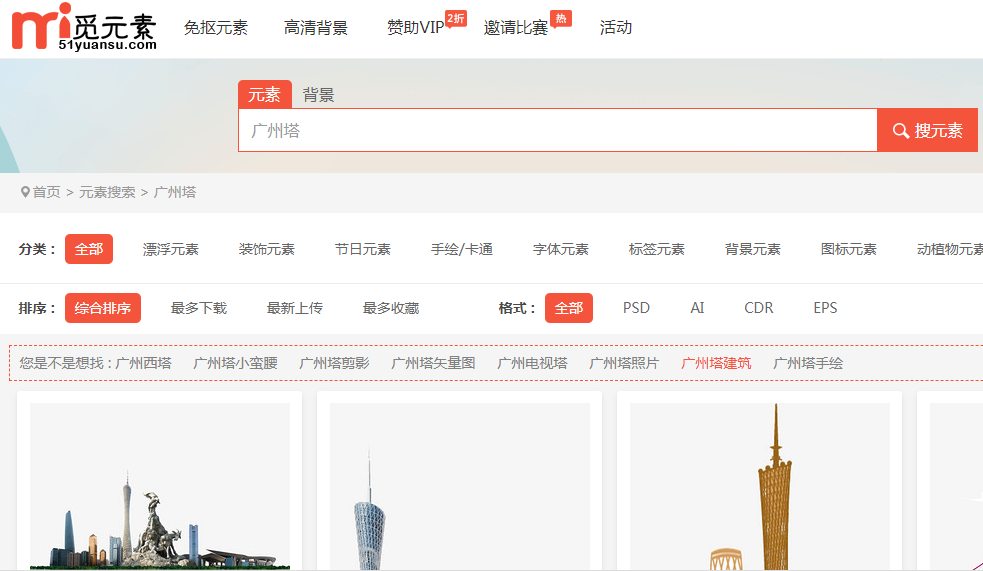The width and height of the screenshot is (983, 571).
Task: Open the 高清背景 menu
Action: click(315, 28)
